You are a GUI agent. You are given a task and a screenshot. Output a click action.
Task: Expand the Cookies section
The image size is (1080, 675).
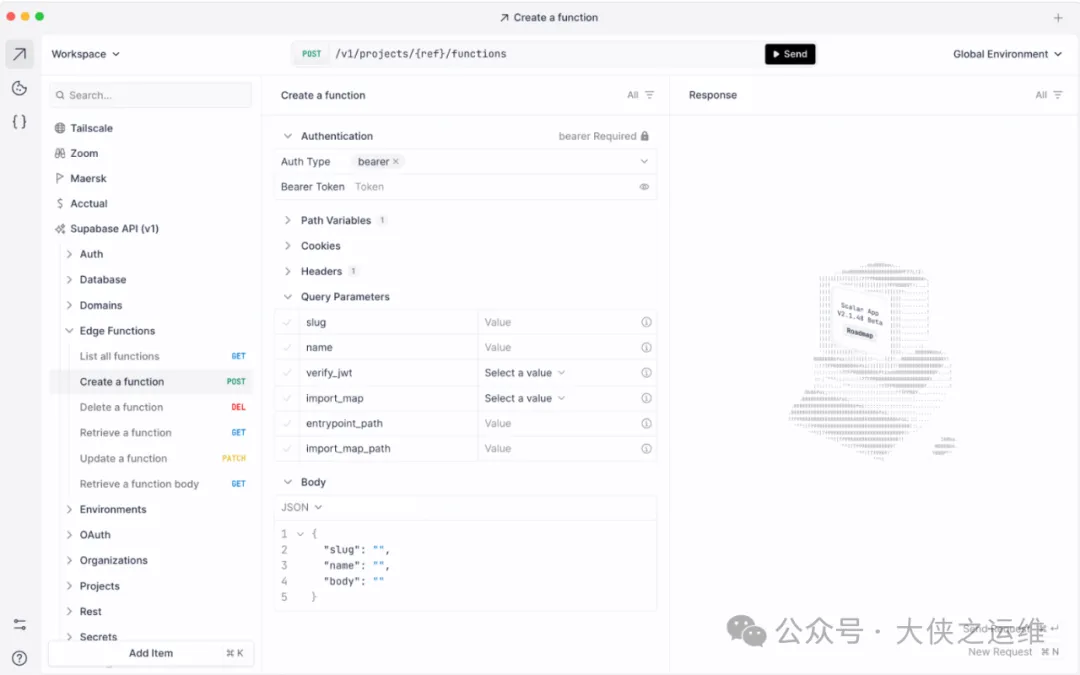[288, 246]
